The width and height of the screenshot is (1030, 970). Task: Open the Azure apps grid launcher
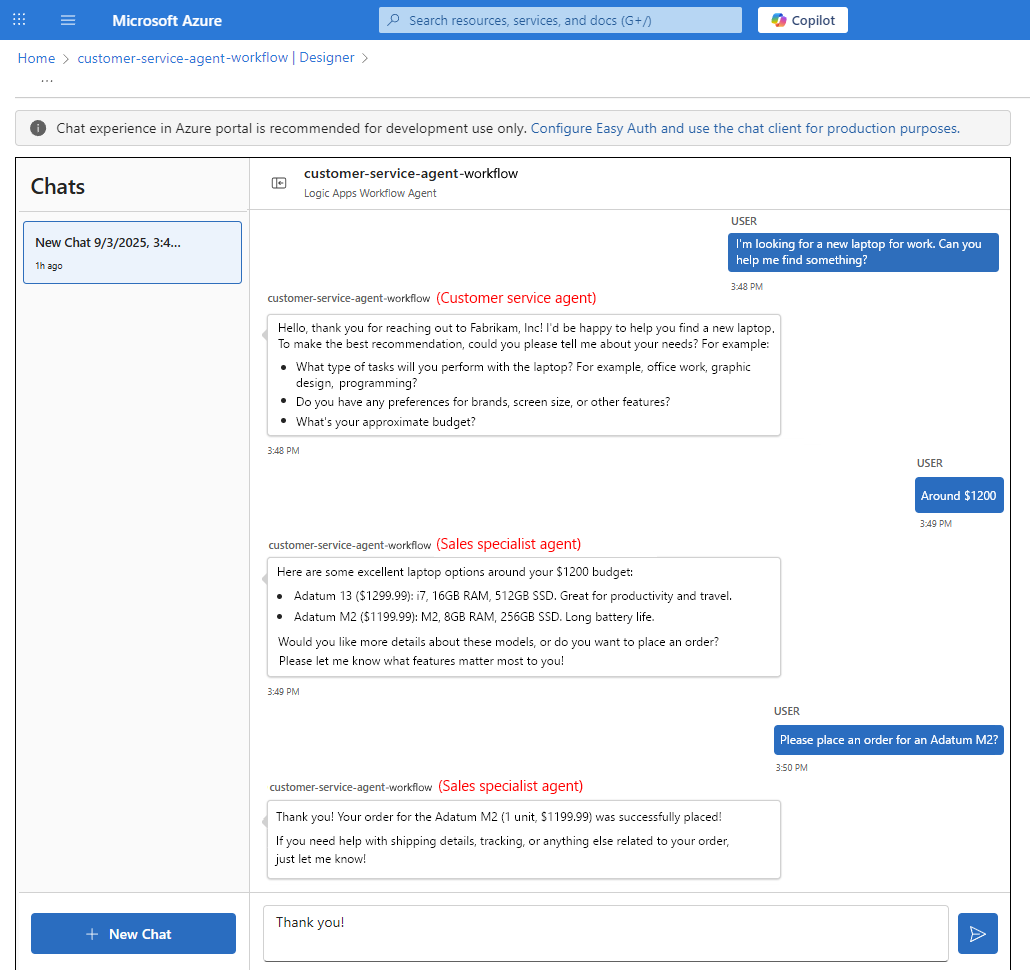pos(19,20)
